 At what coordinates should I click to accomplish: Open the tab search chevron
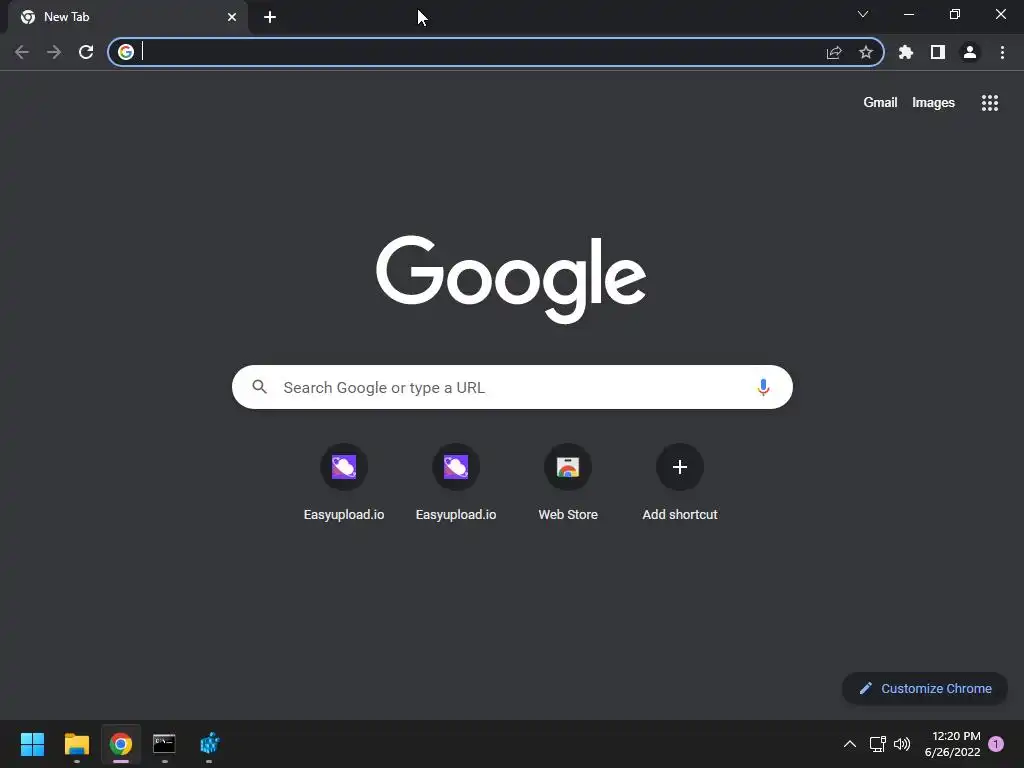863,14
